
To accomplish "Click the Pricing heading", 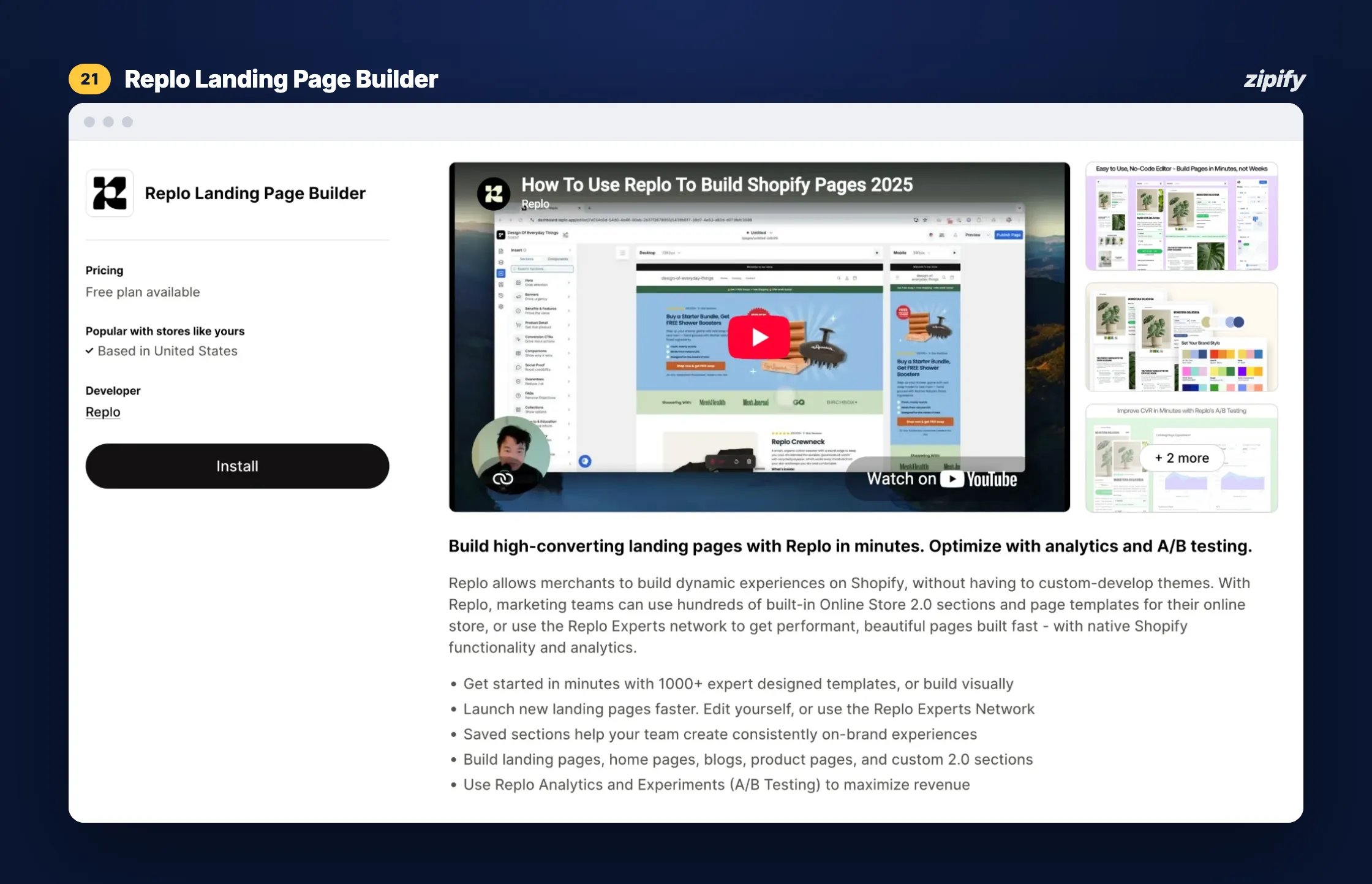I will coord(104,270).
